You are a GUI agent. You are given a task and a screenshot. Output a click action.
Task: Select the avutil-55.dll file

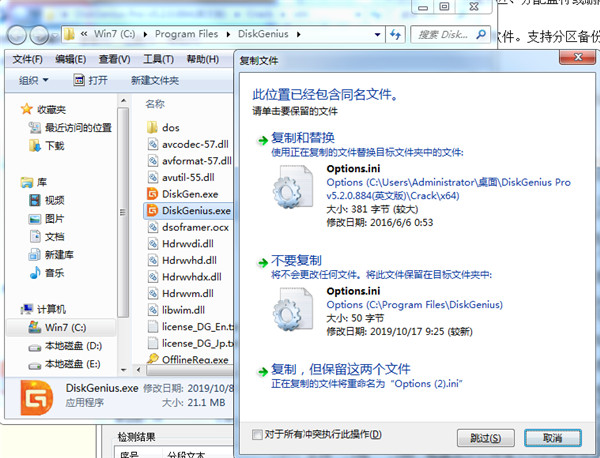(x=181, y=177)
